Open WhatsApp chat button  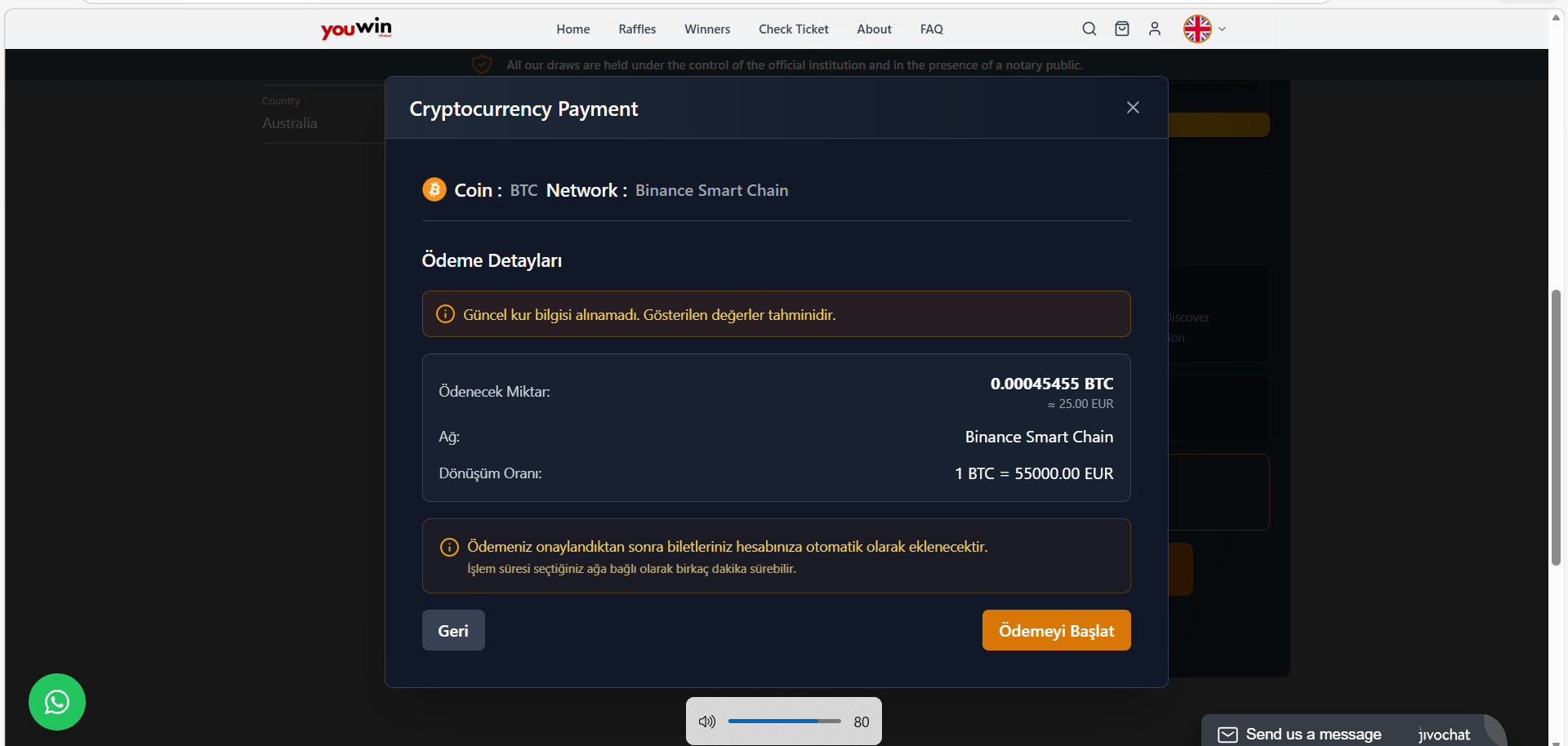pos(57,702)
